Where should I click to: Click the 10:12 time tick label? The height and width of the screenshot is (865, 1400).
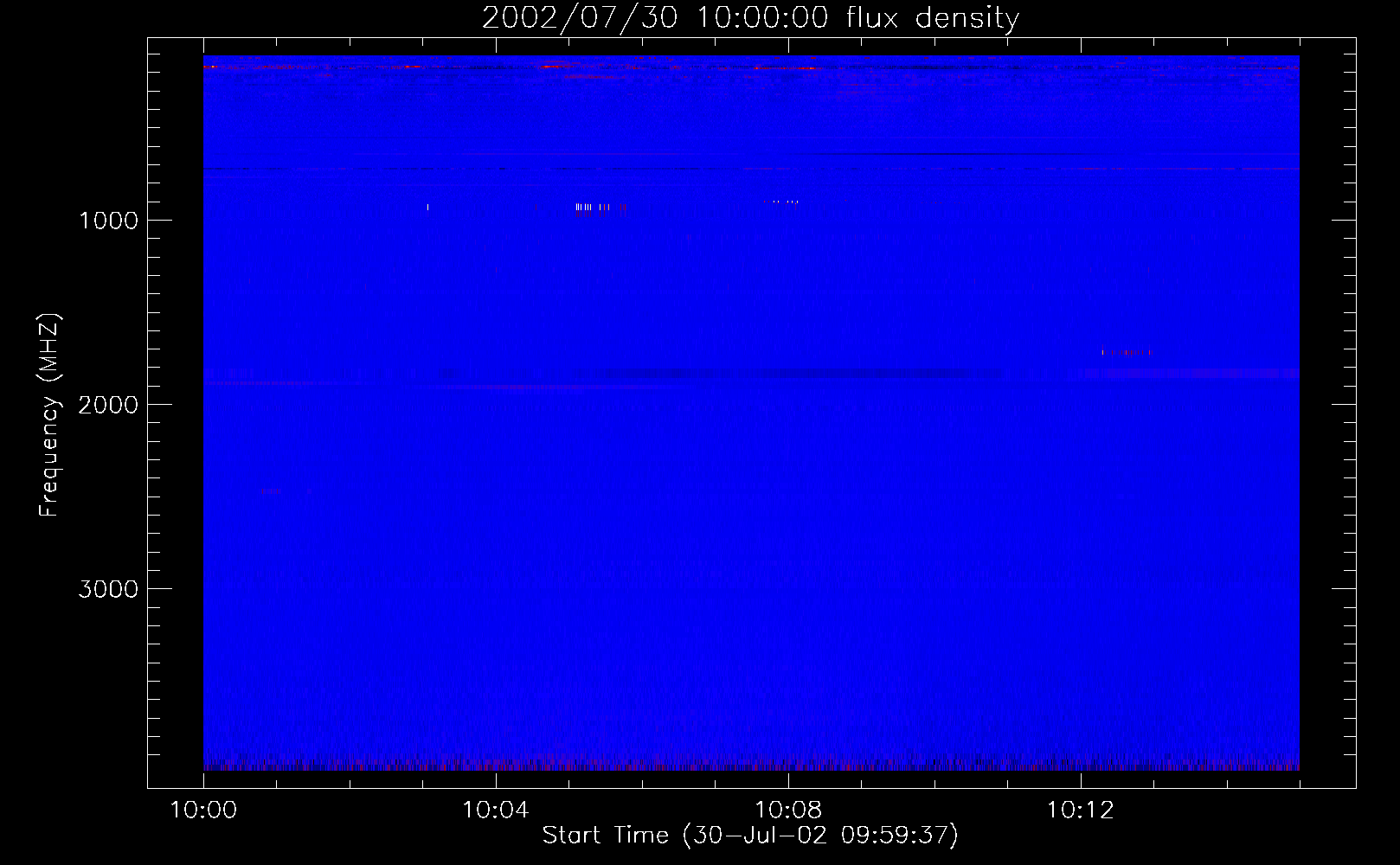(1081, 810)
